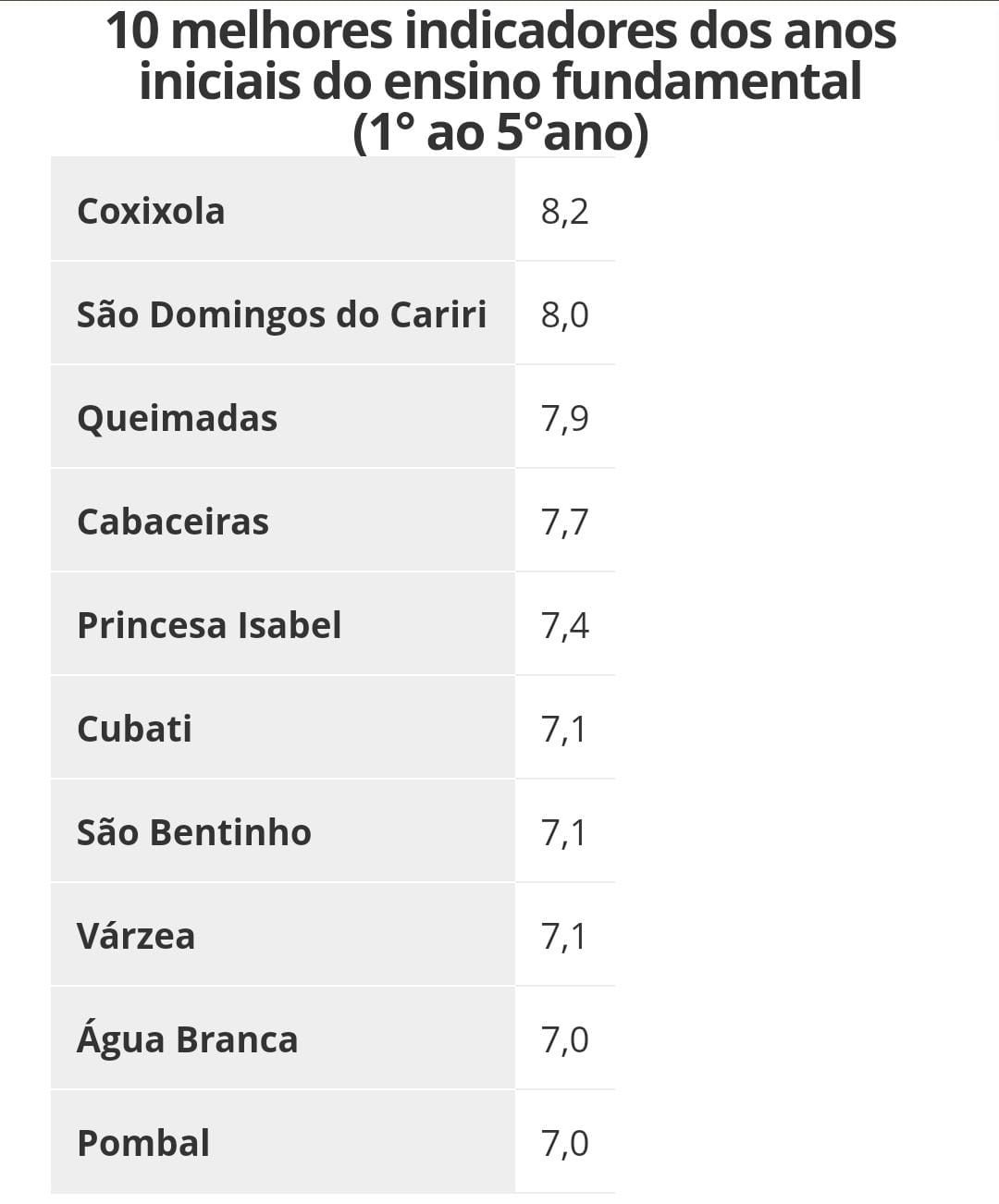
Task: Select the 8,0 score value
Action: tap(564, 315)
